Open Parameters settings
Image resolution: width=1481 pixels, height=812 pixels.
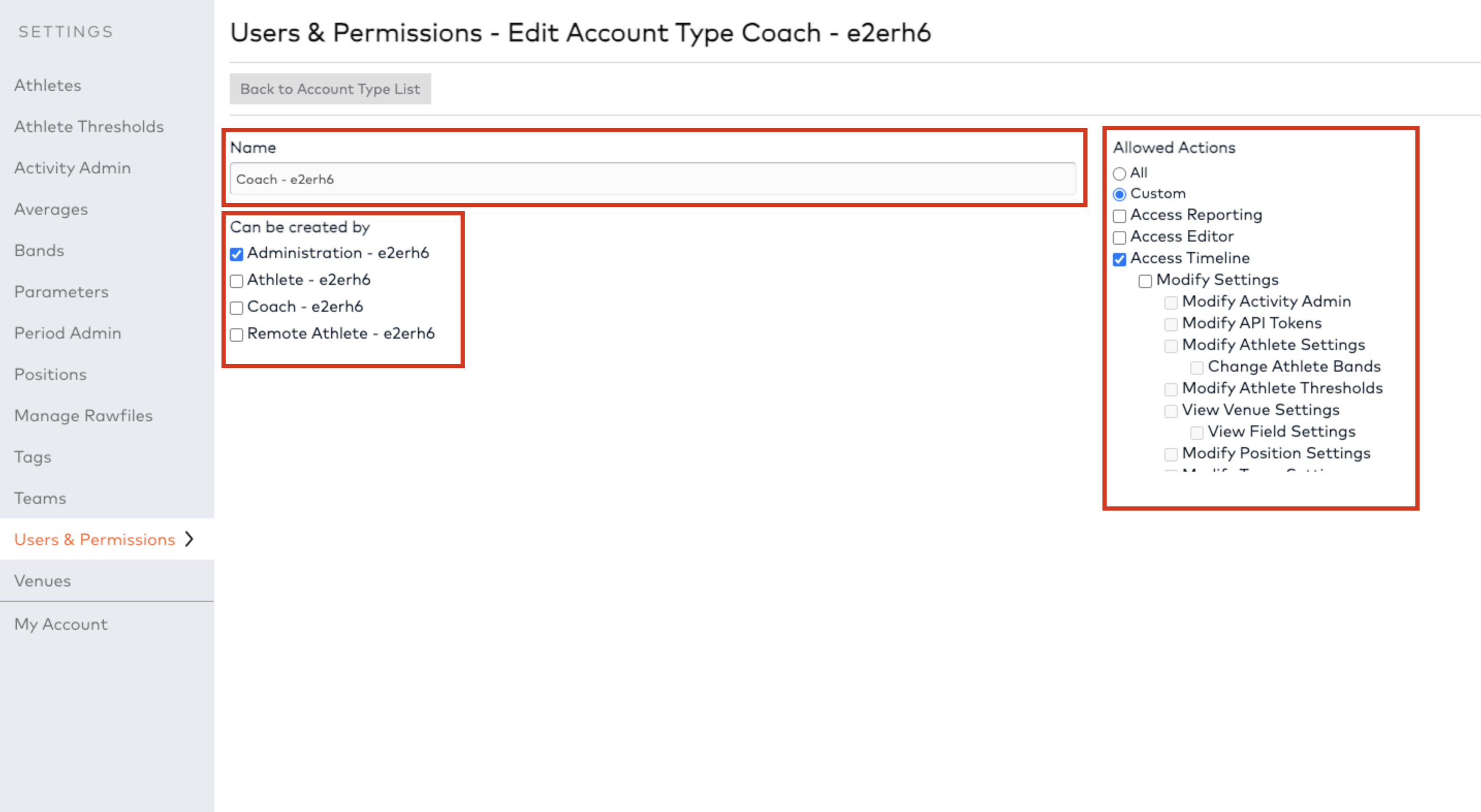tap(61, 292)
